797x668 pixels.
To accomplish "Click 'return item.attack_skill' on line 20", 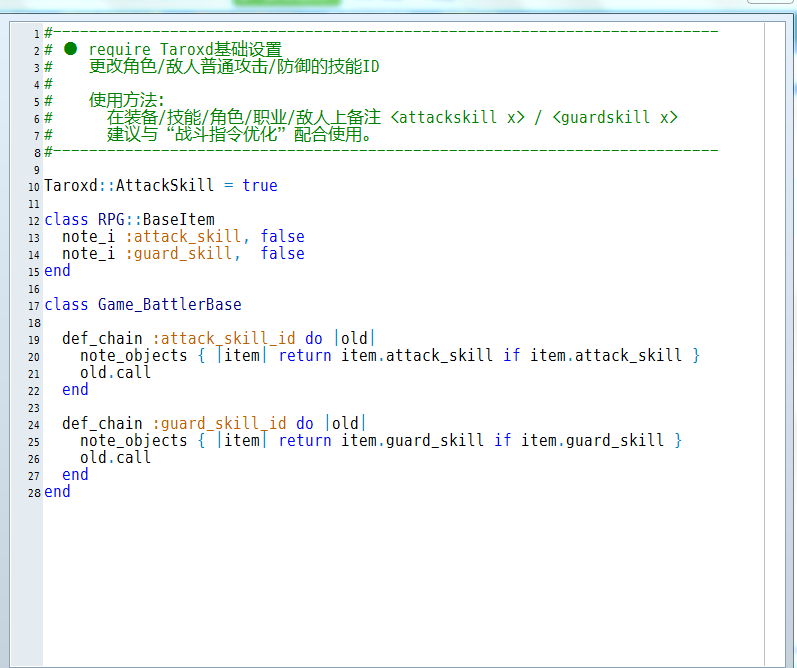I will 386,355.
